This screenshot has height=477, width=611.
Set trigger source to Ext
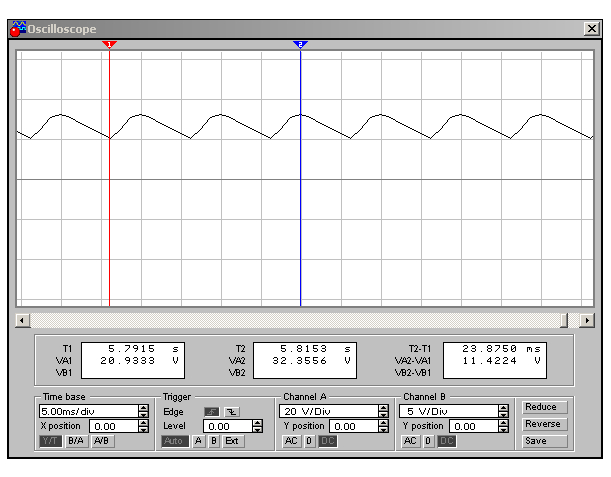tap(232, 441)
